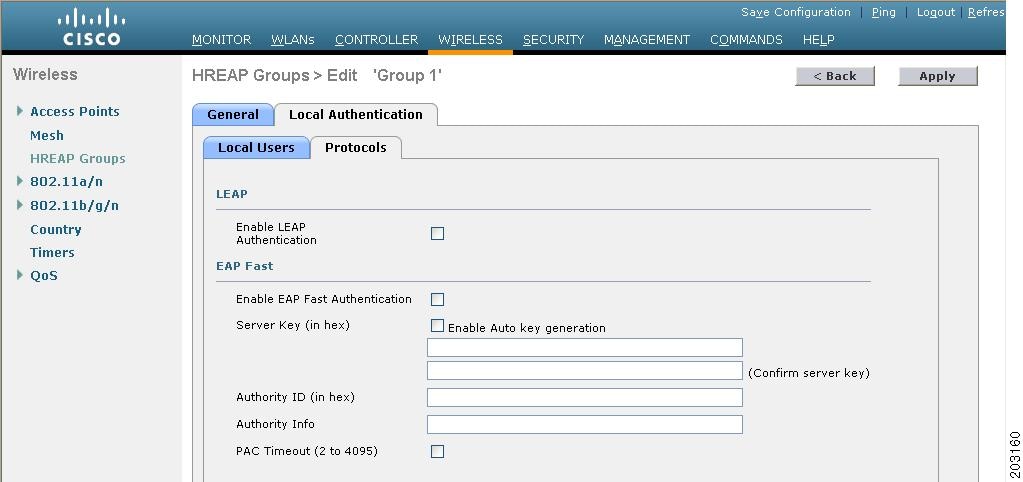Open the SECURITY menu
Image resolution: width=1023 pixels, height=482 pixels.
[553, 40]
